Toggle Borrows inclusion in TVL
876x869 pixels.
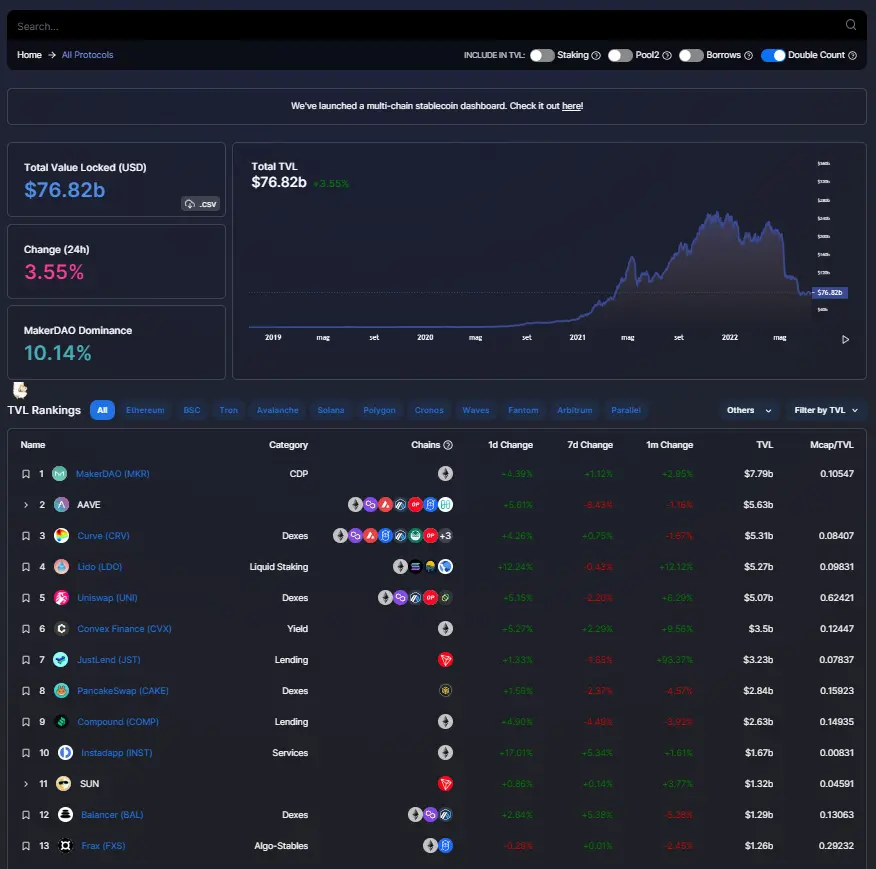691,55
